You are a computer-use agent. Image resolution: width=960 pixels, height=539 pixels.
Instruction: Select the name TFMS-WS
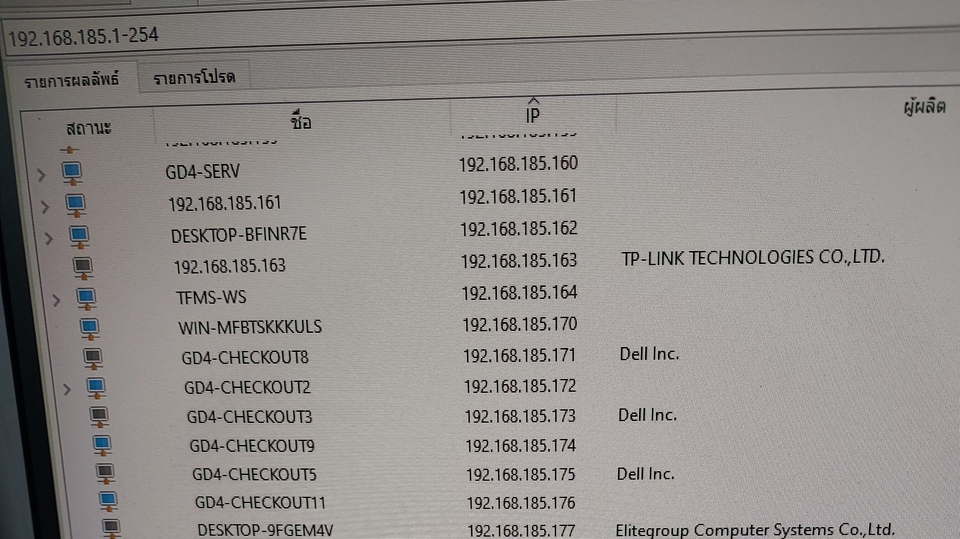[x=211, y=298]
